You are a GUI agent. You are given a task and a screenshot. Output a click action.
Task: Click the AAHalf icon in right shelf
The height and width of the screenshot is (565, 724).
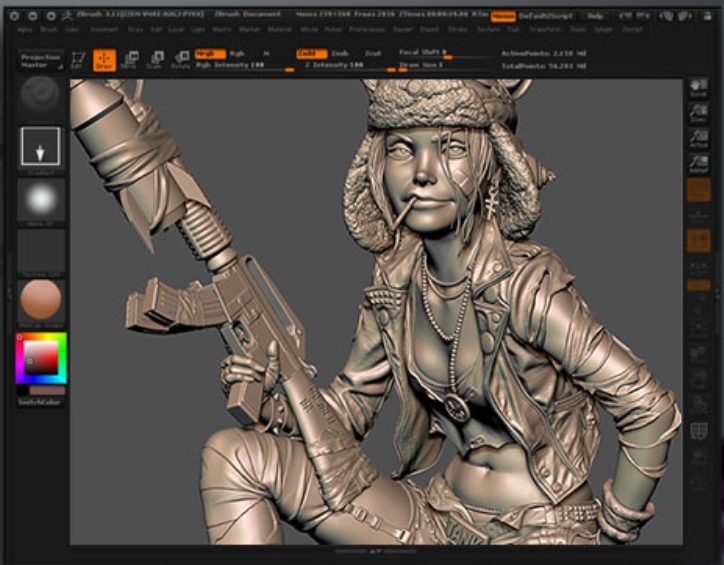pyautogui.click(x=698, y=164)
